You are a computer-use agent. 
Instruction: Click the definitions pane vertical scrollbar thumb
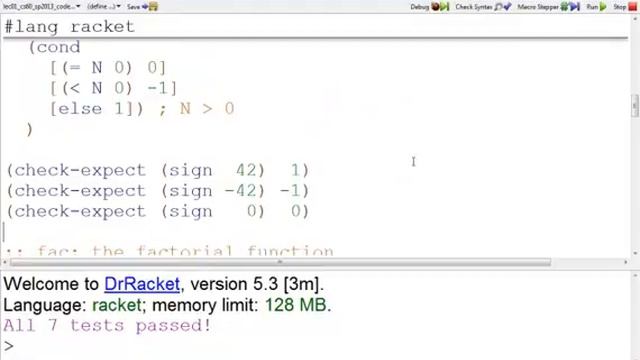tap(635, 106)
